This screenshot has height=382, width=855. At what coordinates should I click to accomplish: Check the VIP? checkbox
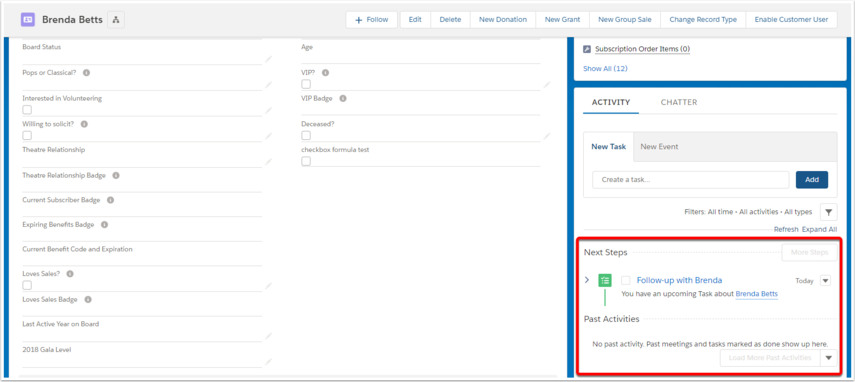306,84
